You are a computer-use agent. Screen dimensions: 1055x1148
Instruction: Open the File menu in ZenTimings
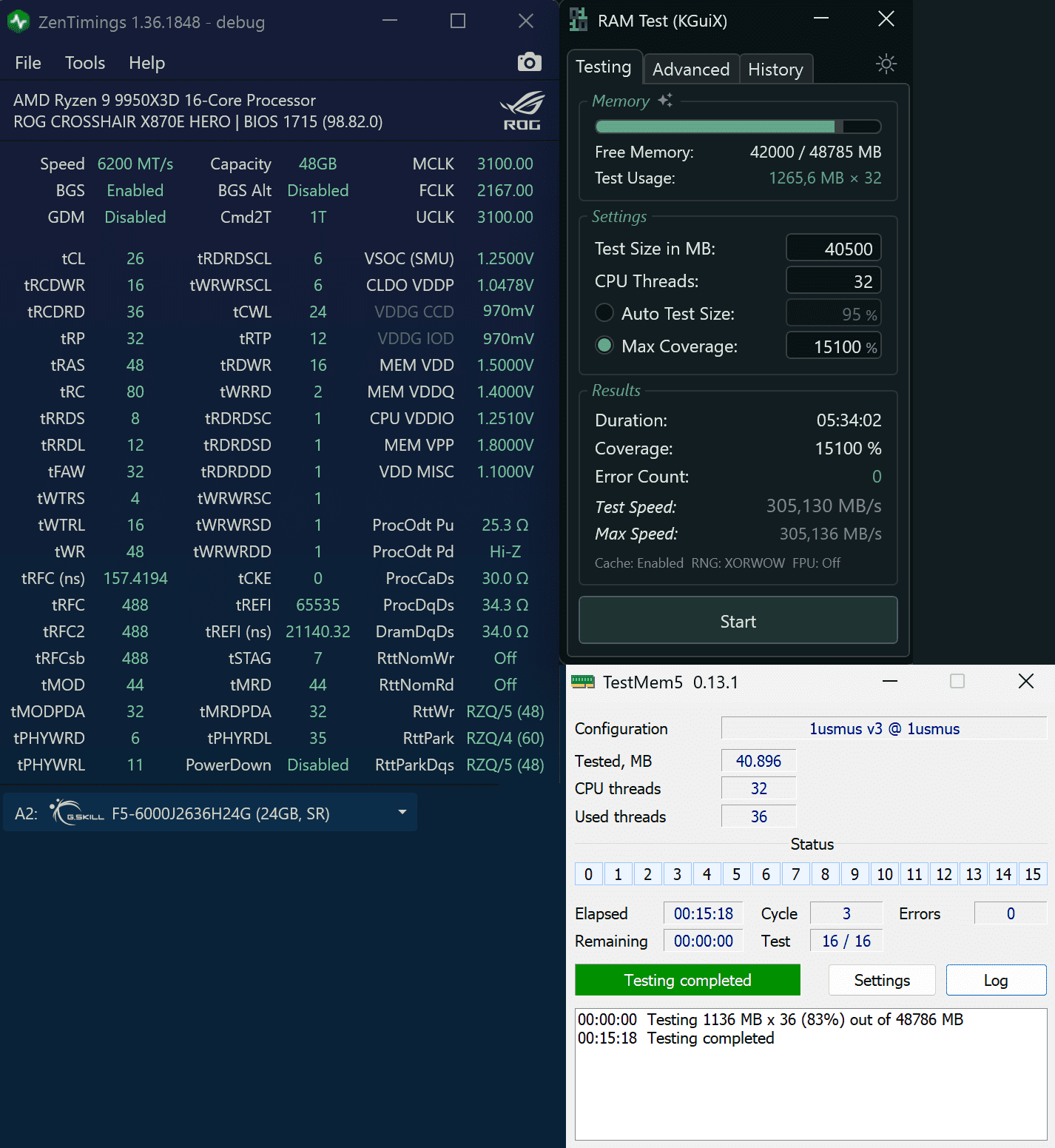click(x=28, y=63)
